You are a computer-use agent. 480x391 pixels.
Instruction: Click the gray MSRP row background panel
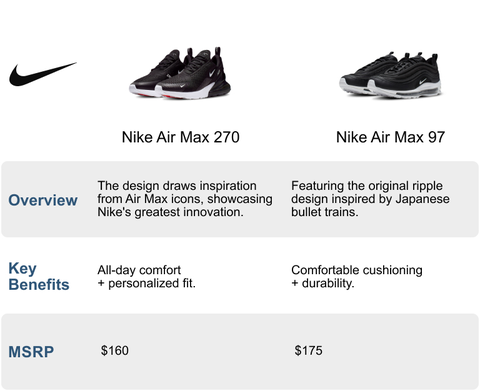point(240,351)
